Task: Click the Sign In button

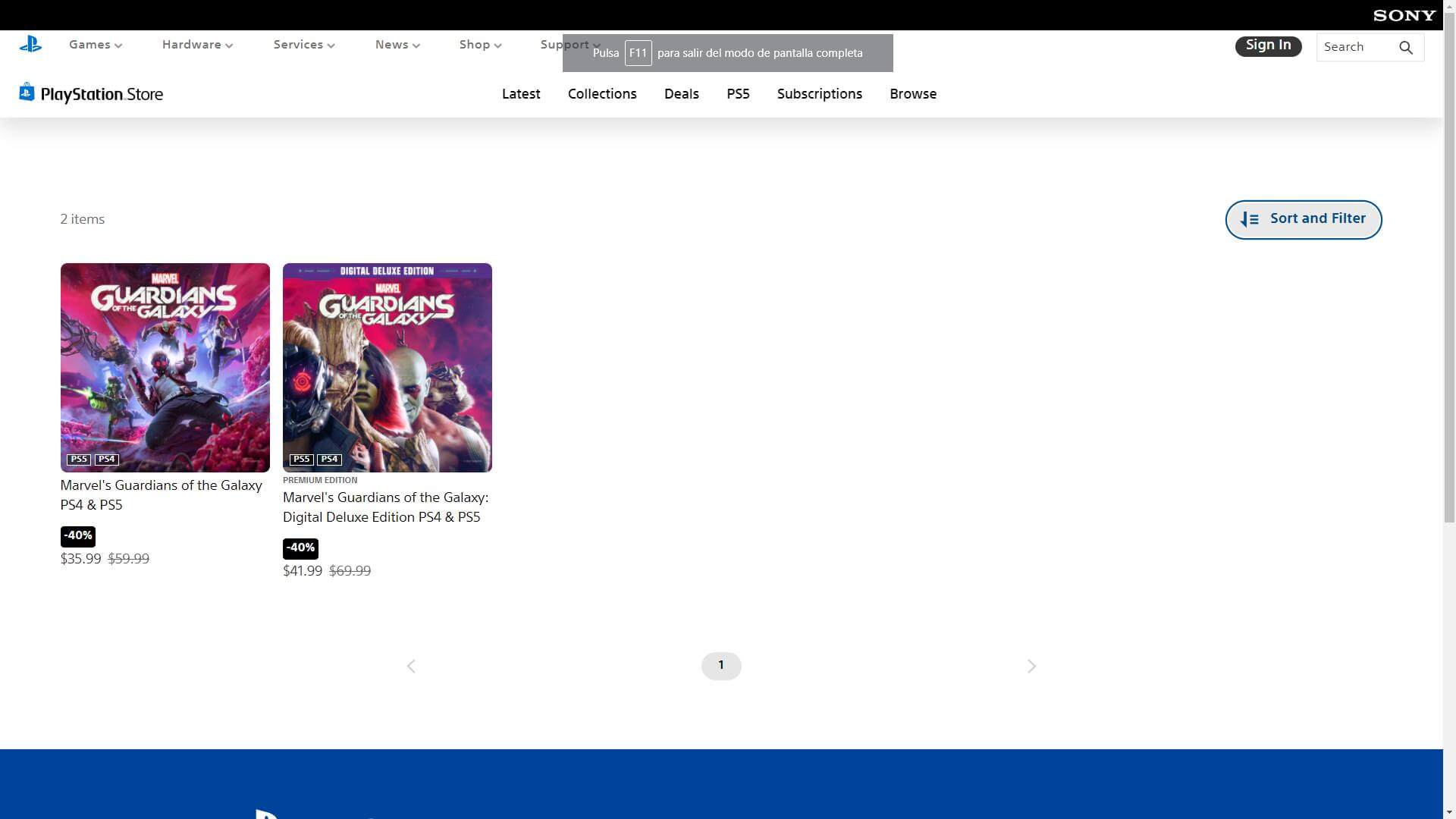Action: pyautogui.click(x=1268, y=45)
